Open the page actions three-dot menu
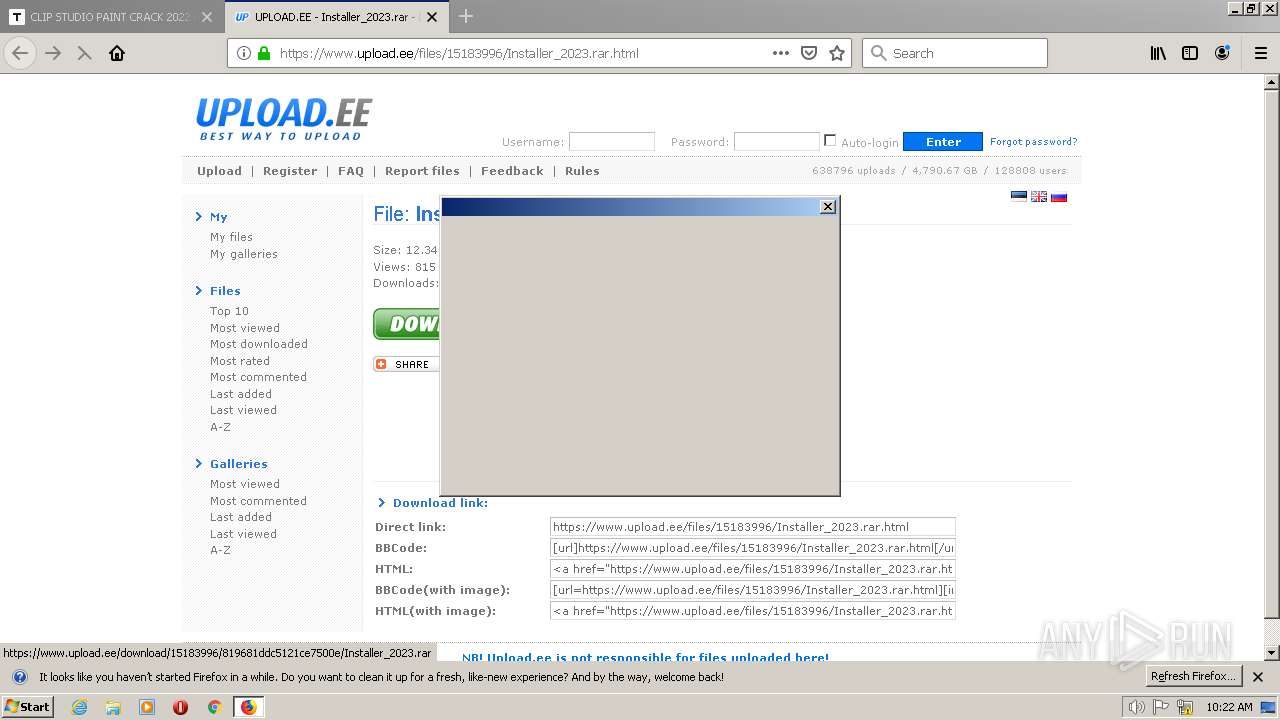The image size is (1280, 720). [x=781, y=53]
